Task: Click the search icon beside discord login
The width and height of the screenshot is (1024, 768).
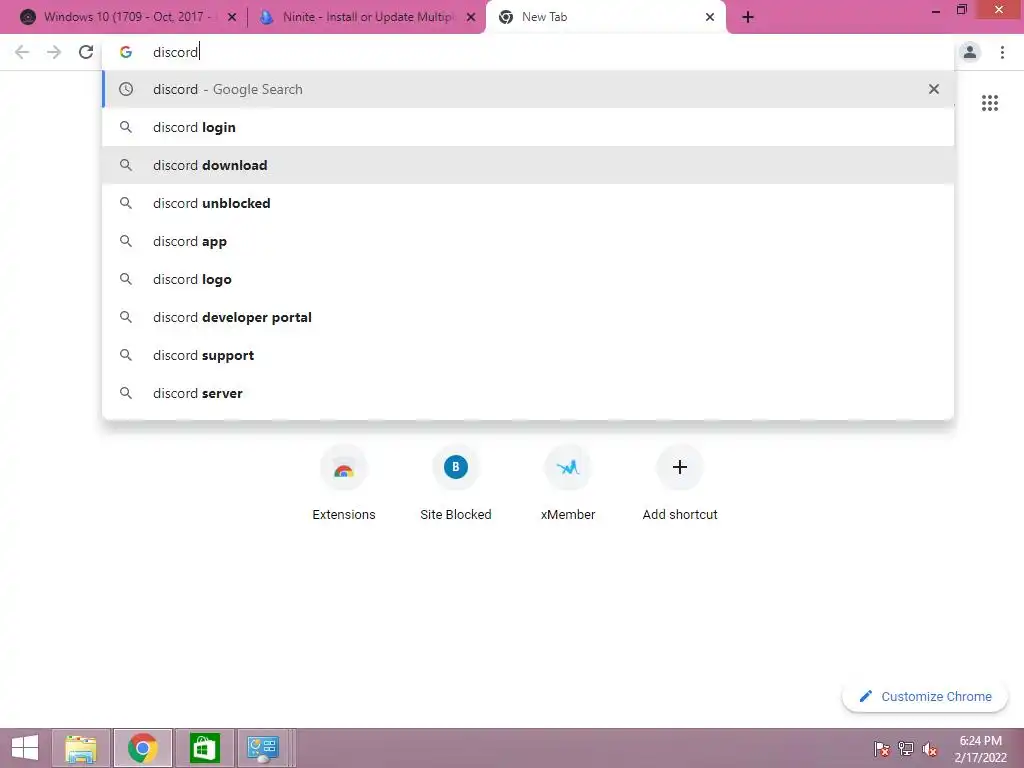Action: (126, 127)
